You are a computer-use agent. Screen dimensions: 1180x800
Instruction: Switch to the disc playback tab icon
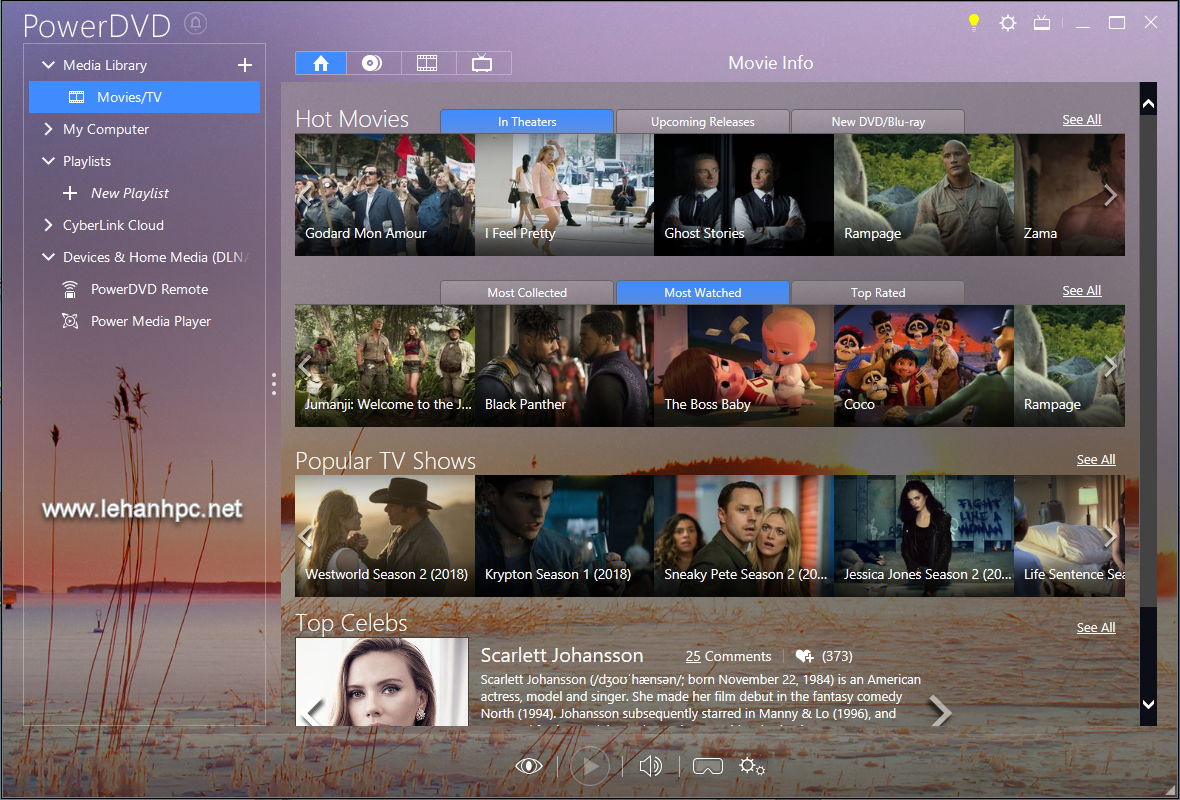pos(372,63)
